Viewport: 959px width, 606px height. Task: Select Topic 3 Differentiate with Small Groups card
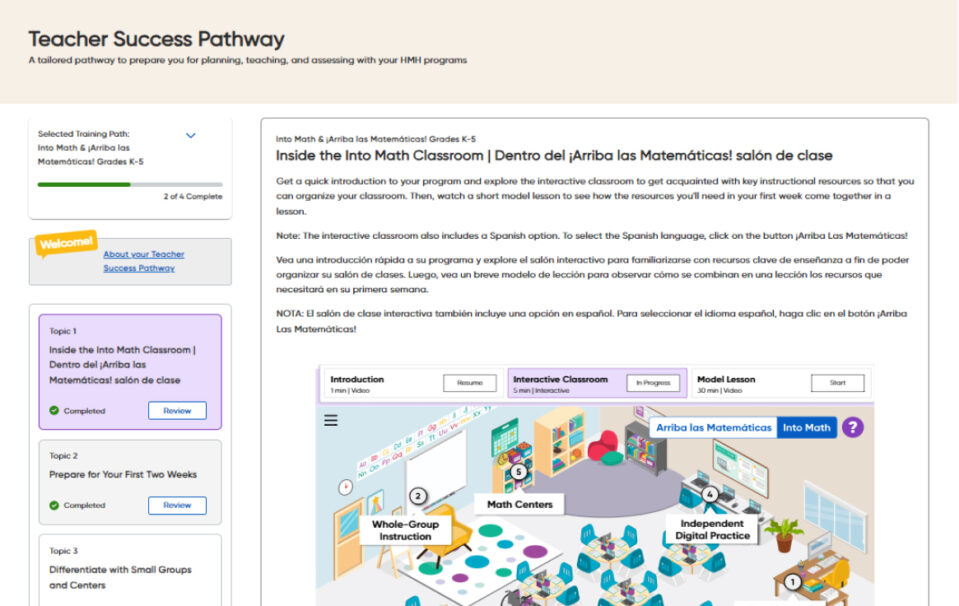point(130,571)
